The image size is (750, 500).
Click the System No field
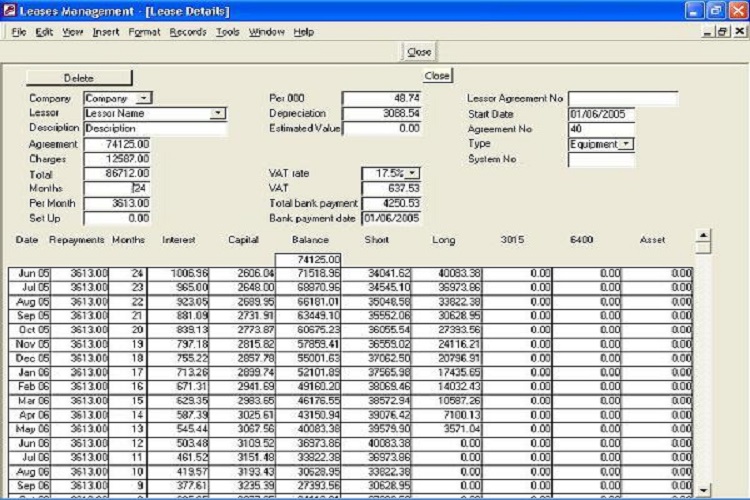(601, 159)
